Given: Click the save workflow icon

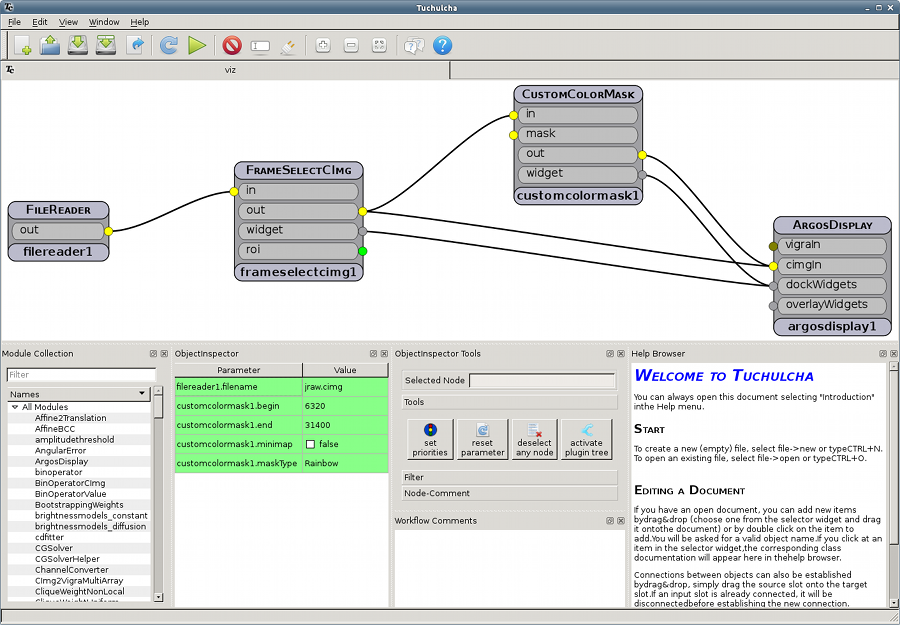Looking at the screenshot, I should pos(77,45).
